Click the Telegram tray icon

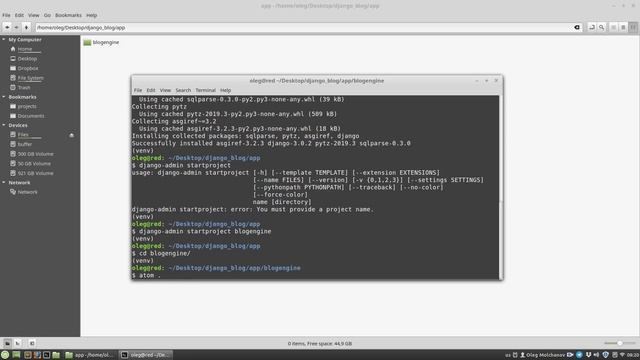pyautogui.click(x=579, y=355)
